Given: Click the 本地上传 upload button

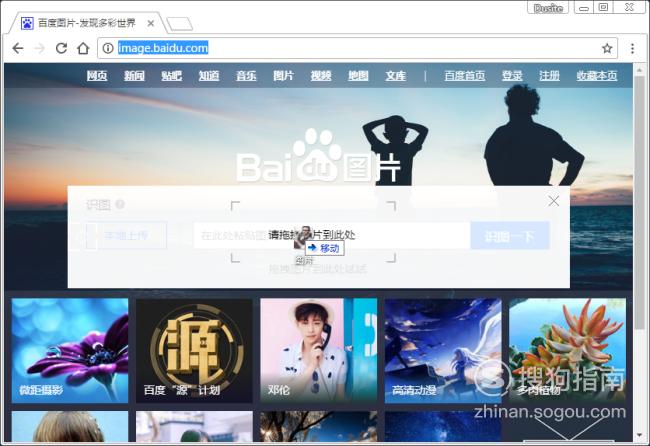Looking at the screenshot, I should pos(126,235).
